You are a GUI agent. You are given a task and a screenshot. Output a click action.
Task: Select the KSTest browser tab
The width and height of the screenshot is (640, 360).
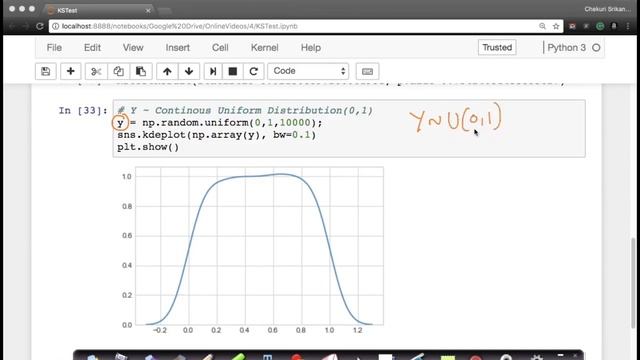pos(98,10)
